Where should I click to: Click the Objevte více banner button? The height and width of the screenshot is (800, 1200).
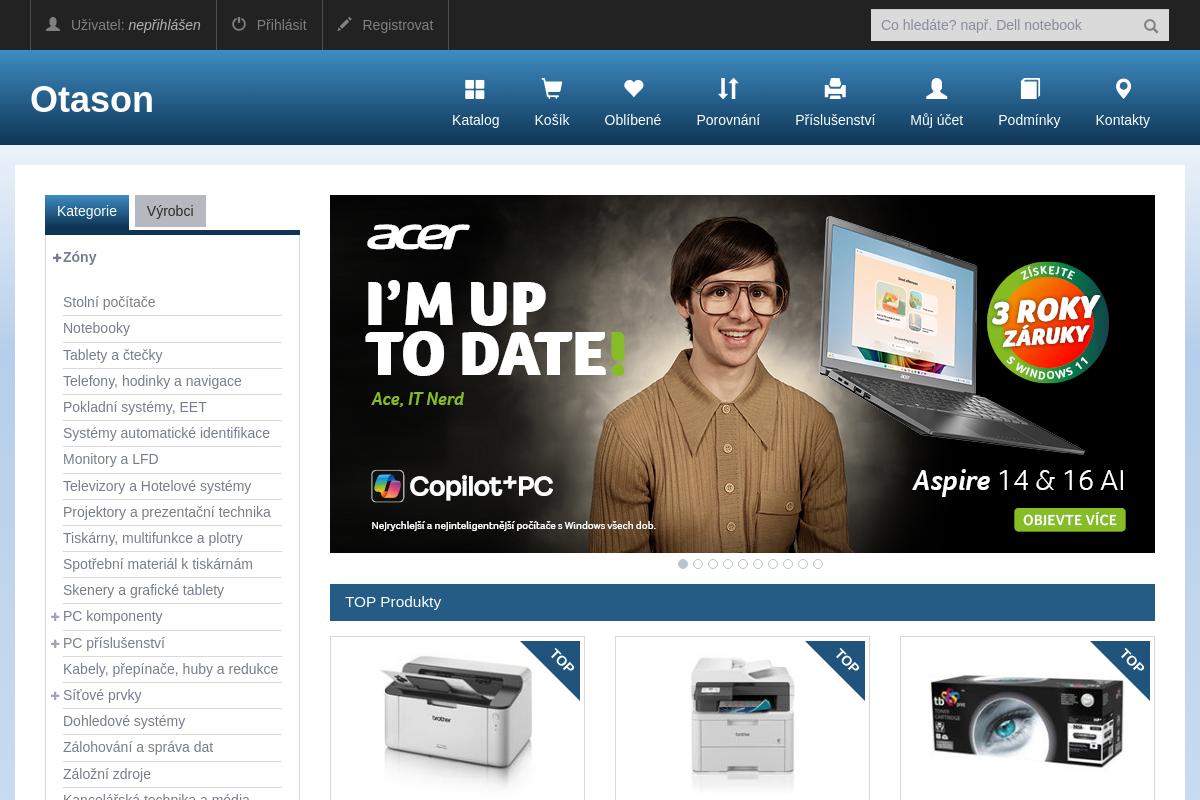coord(1070,520)
